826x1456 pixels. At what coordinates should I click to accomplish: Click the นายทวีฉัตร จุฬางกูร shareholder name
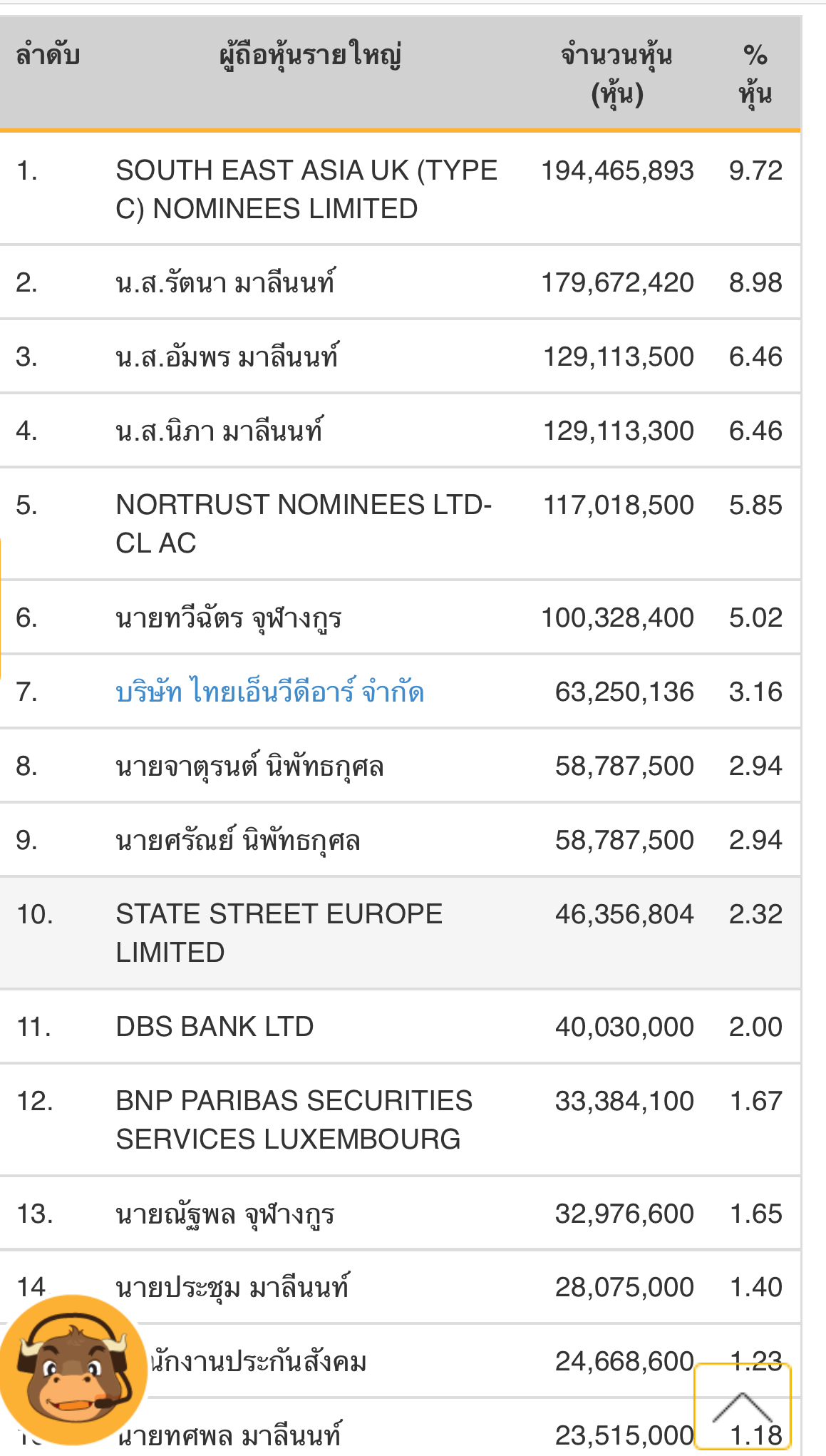click(229, 618)
